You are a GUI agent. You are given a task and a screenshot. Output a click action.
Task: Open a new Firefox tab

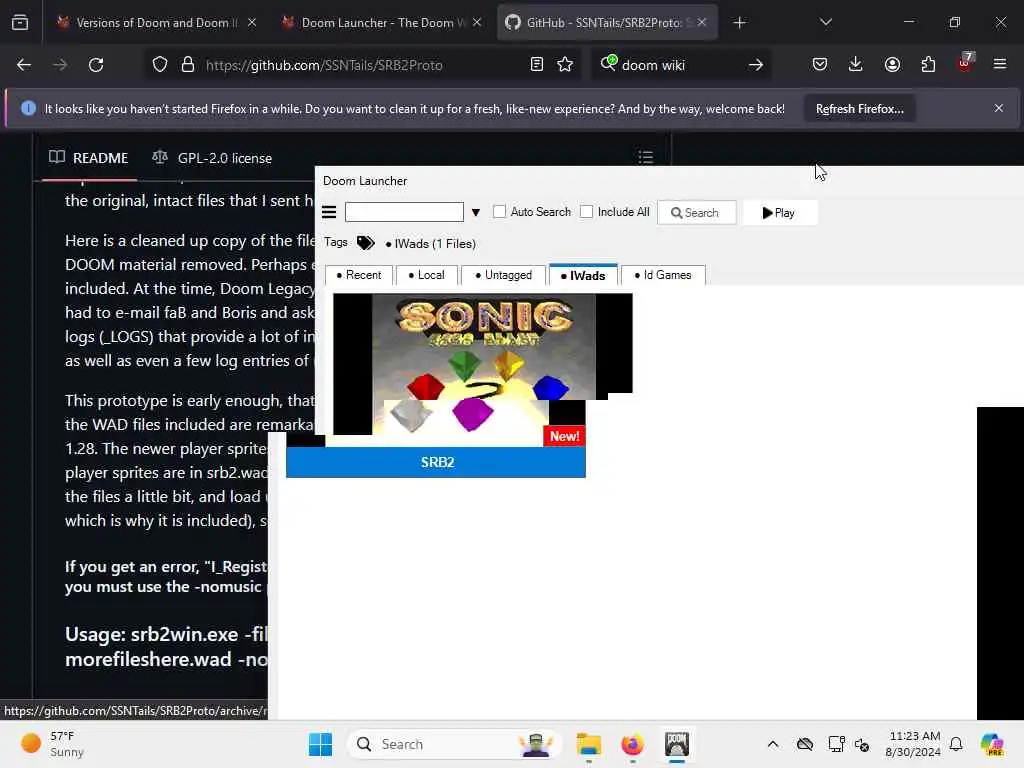(x=739, y=23)
